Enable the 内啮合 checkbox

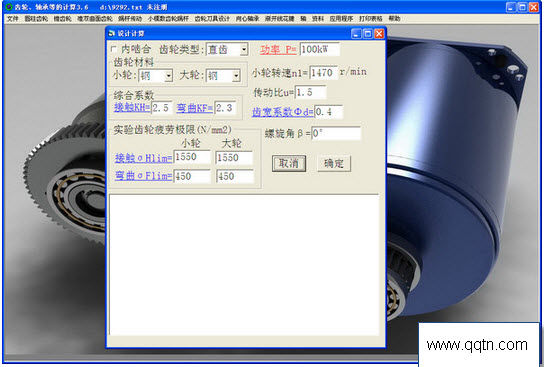[x=113, y=49]
